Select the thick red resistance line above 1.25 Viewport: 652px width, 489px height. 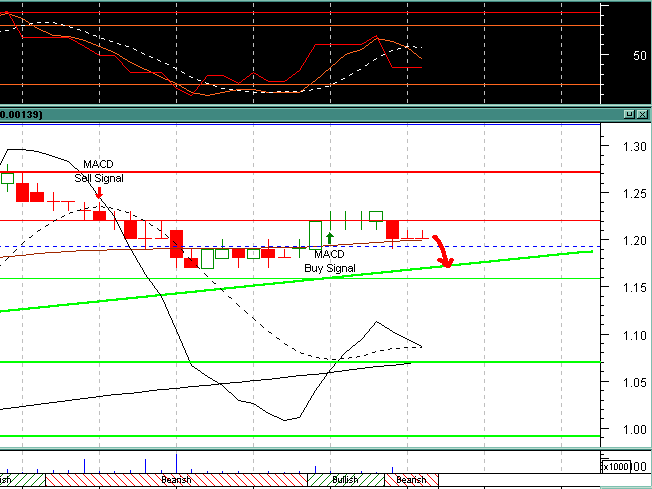(x=299, y=172)
